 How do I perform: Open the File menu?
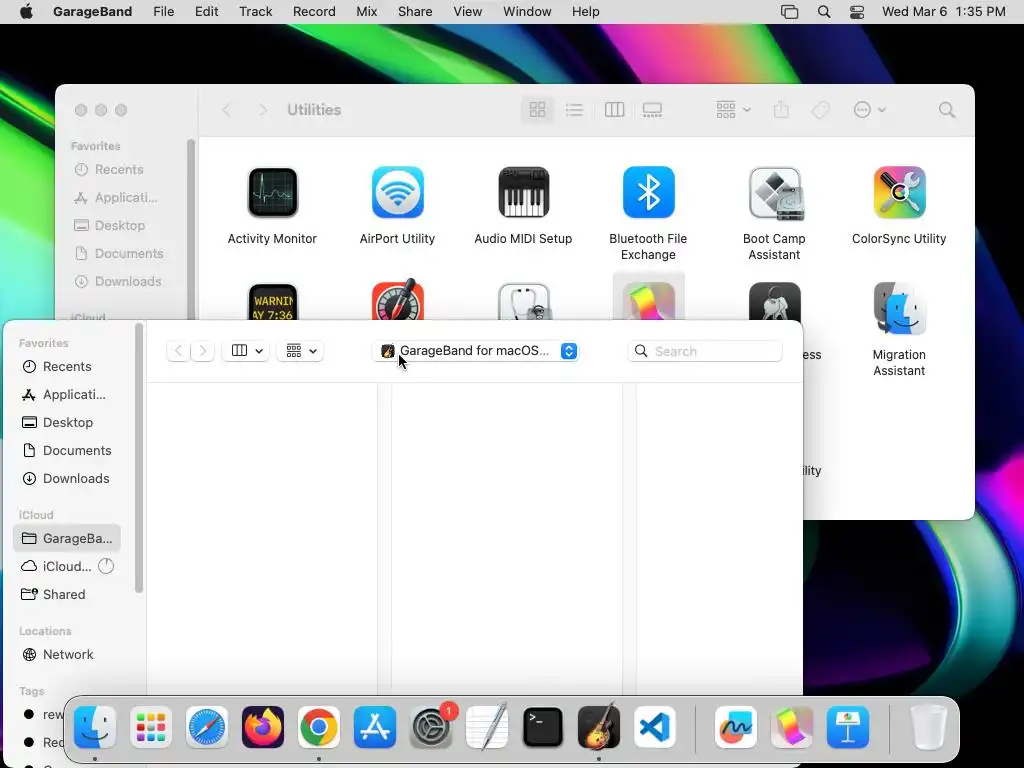click(x=163, y=12)
